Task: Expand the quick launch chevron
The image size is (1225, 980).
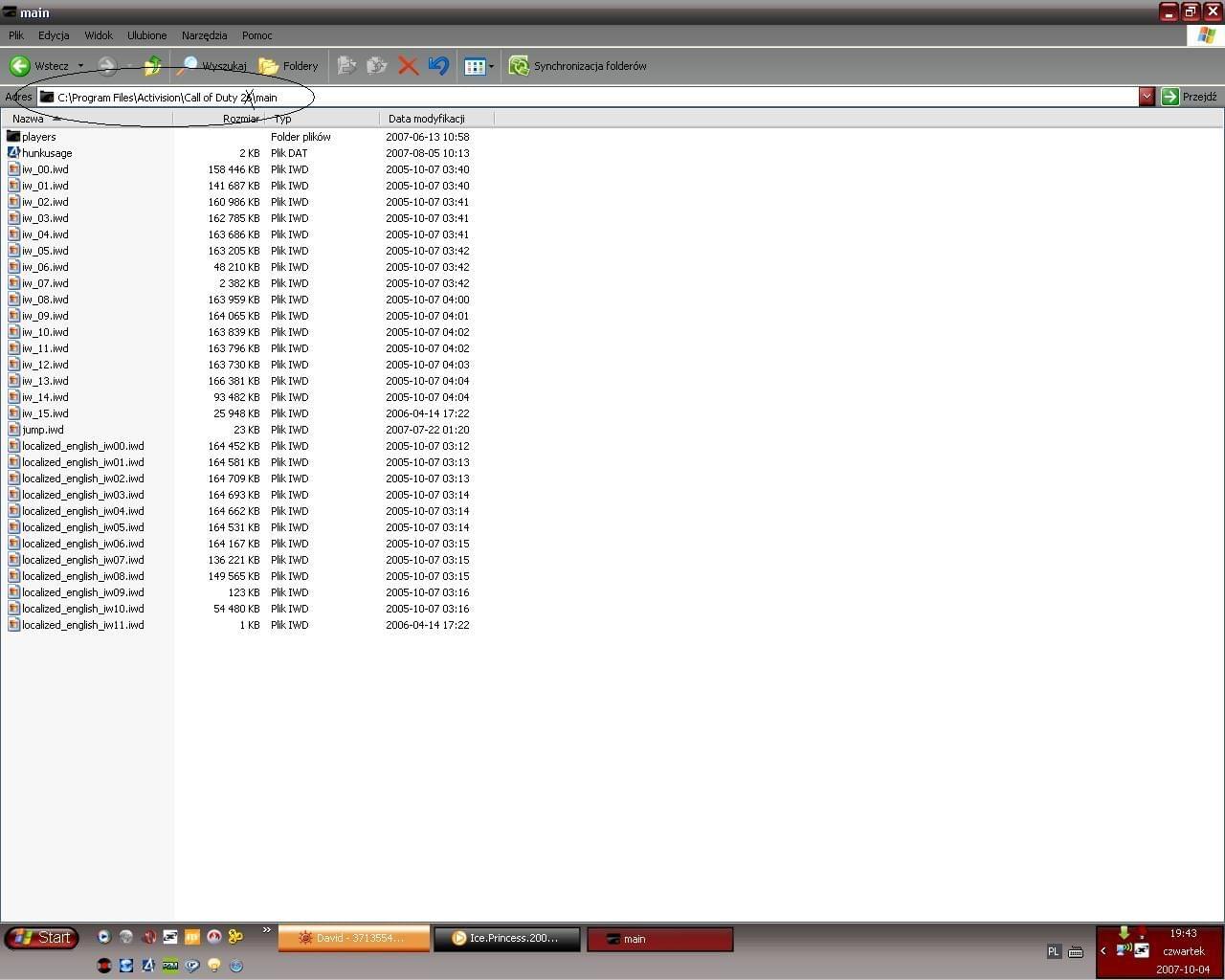Action: click(267, 929)
